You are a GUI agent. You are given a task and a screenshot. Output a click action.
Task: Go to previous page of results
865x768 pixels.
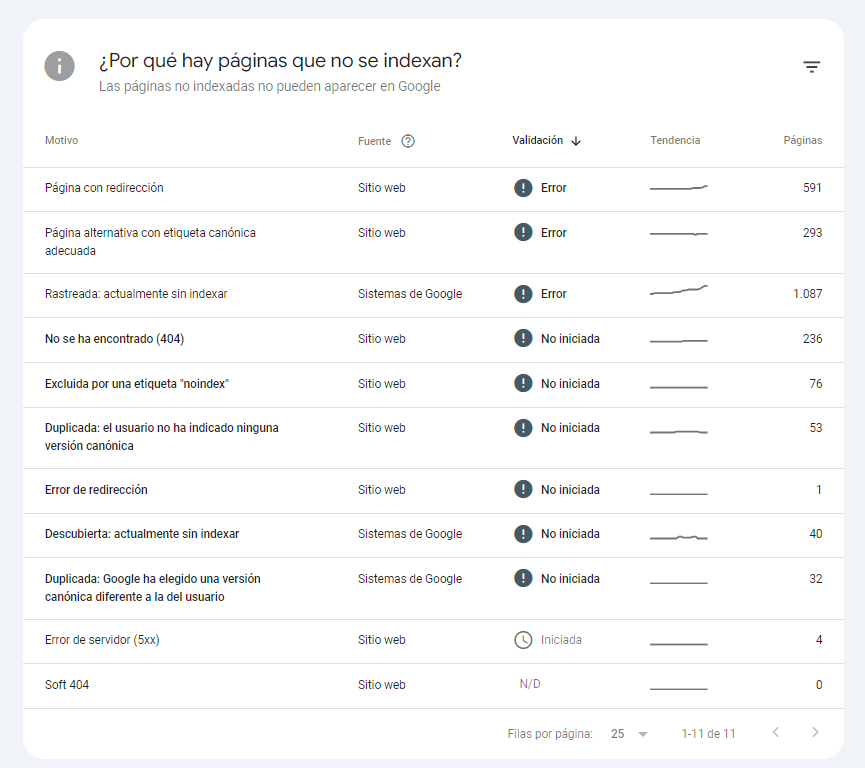pyautogui.click(x=775, y=733)
